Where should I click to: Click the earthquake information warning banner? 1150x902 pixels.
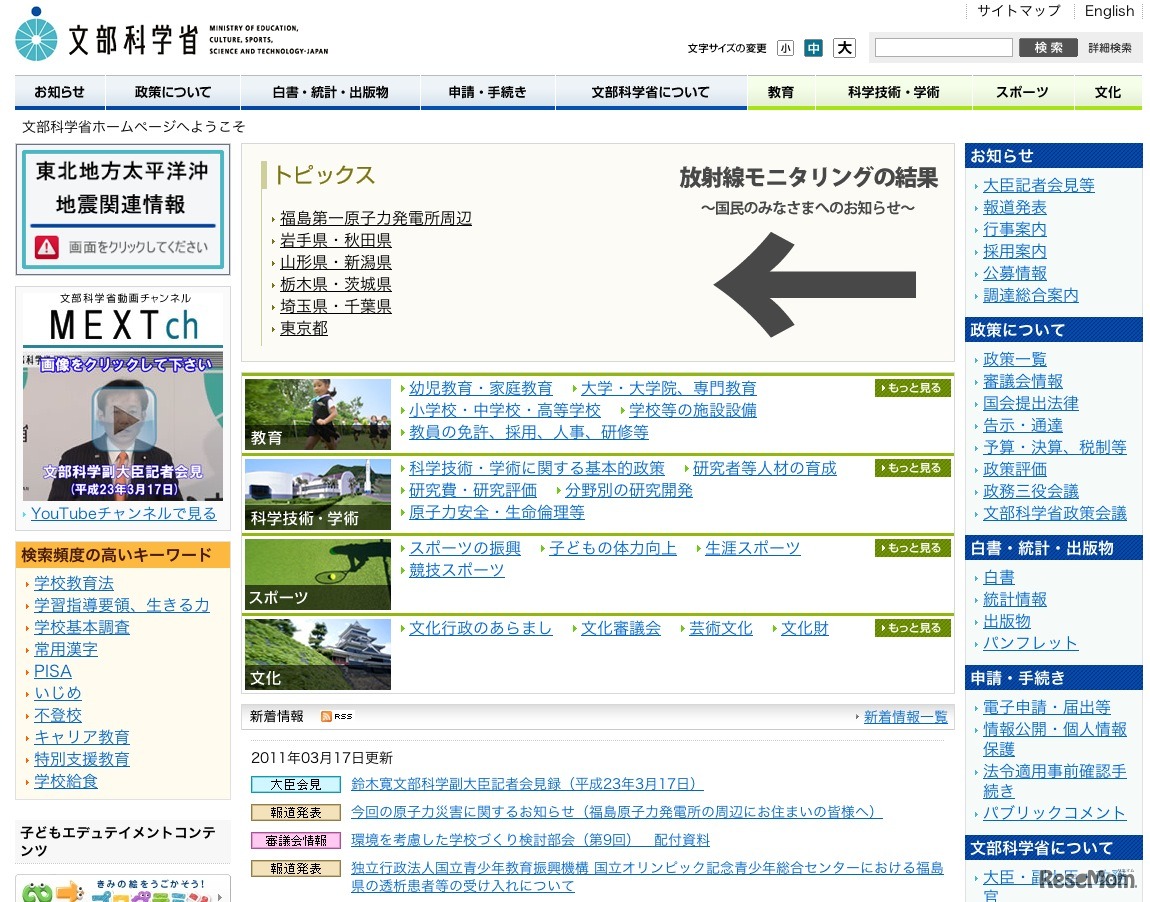point(123,209)
